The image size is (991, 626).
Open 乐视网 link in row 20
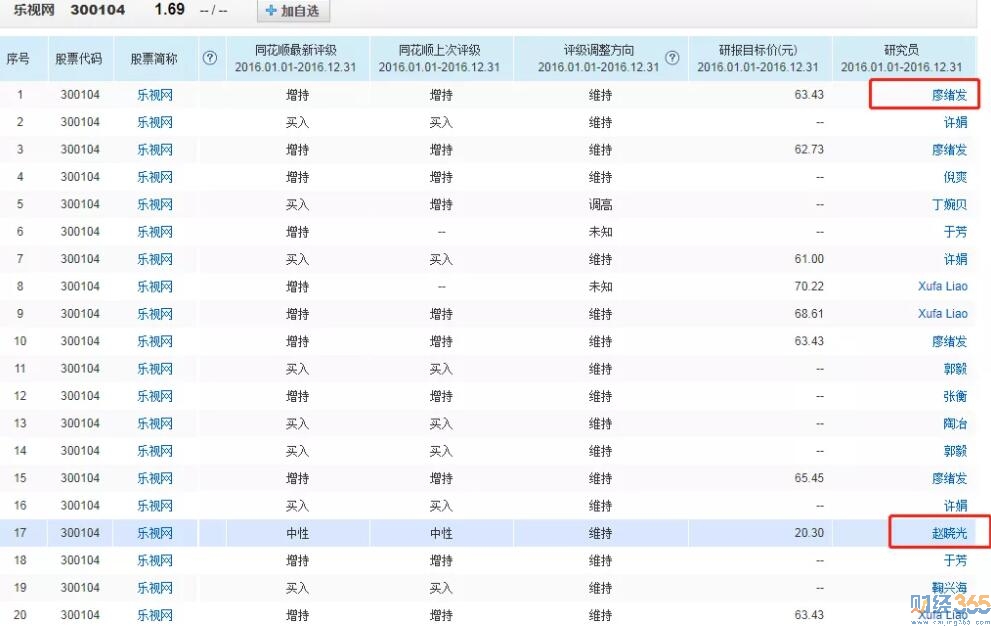[x=155, y=615]
